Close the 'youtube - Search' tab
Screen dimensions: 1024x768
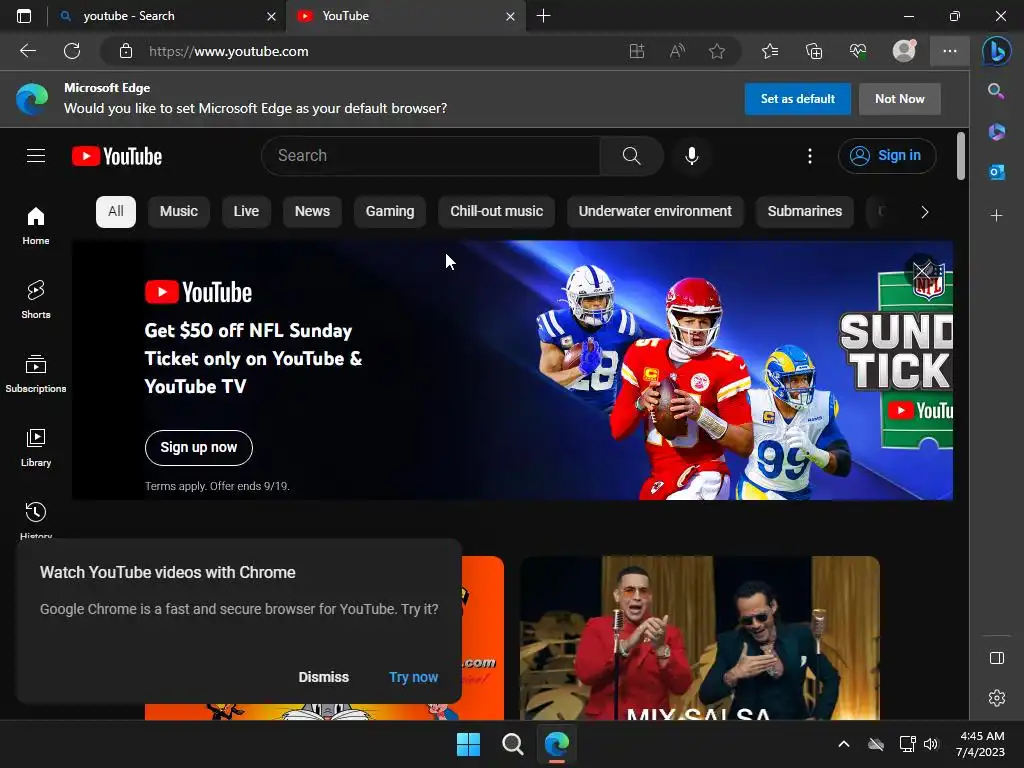[x=272, y=16]
